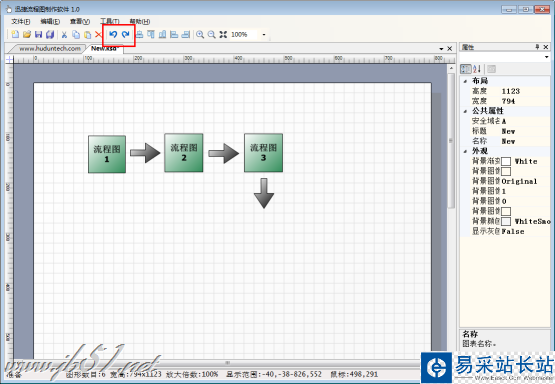555x384 pixels.
Task: Collapse the 布局 property group
Action: [x=465, y=81]
